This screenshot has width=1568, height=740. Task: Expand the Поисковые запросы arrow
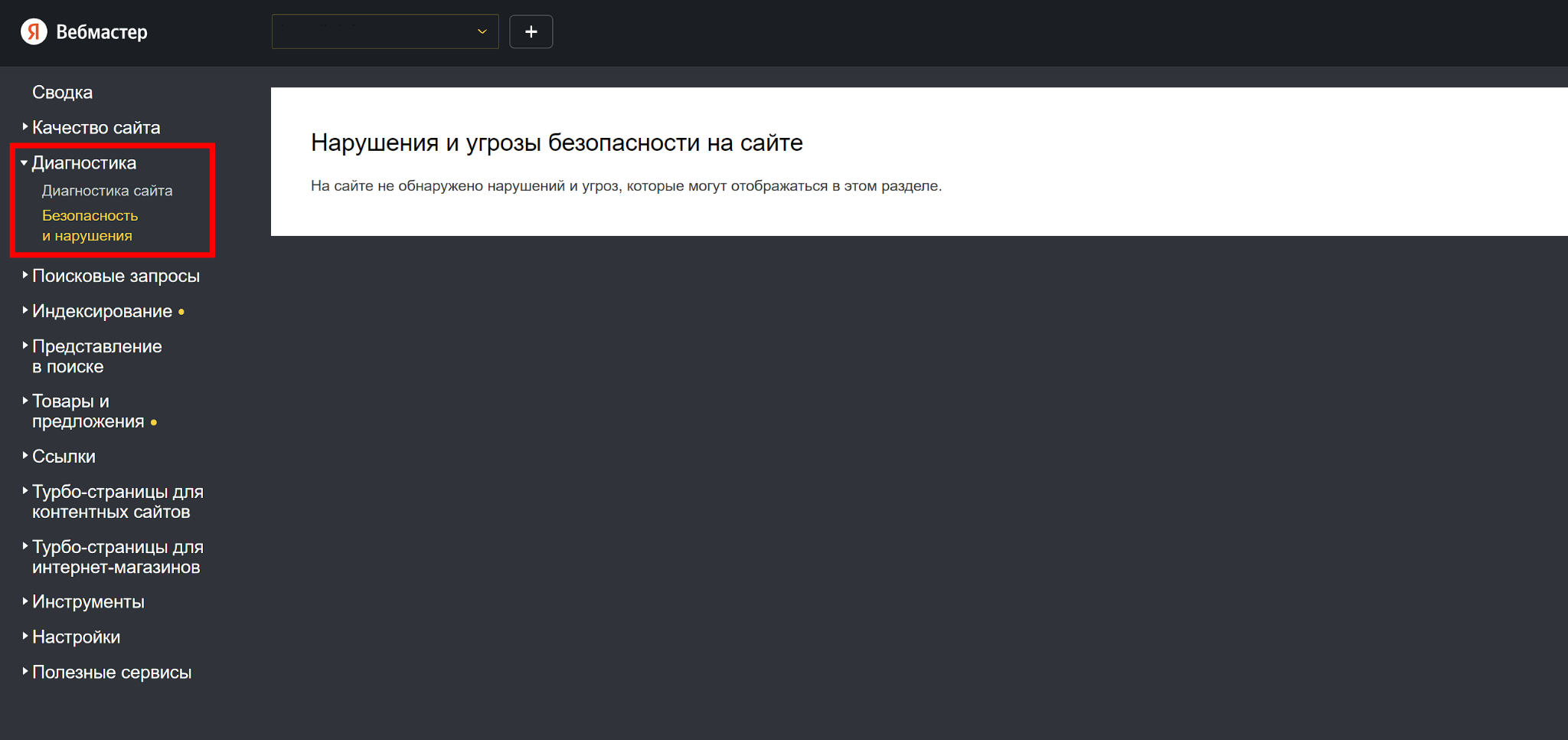(x=25, y=274)
